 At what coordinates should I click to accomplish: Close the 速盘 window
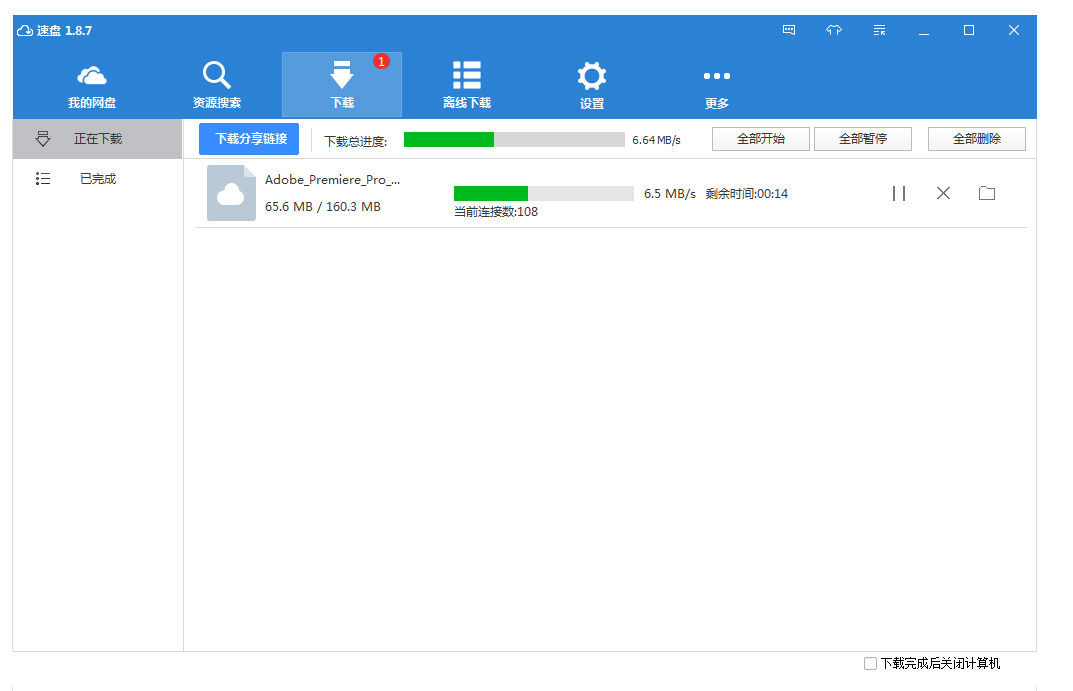click(1014, 30)
